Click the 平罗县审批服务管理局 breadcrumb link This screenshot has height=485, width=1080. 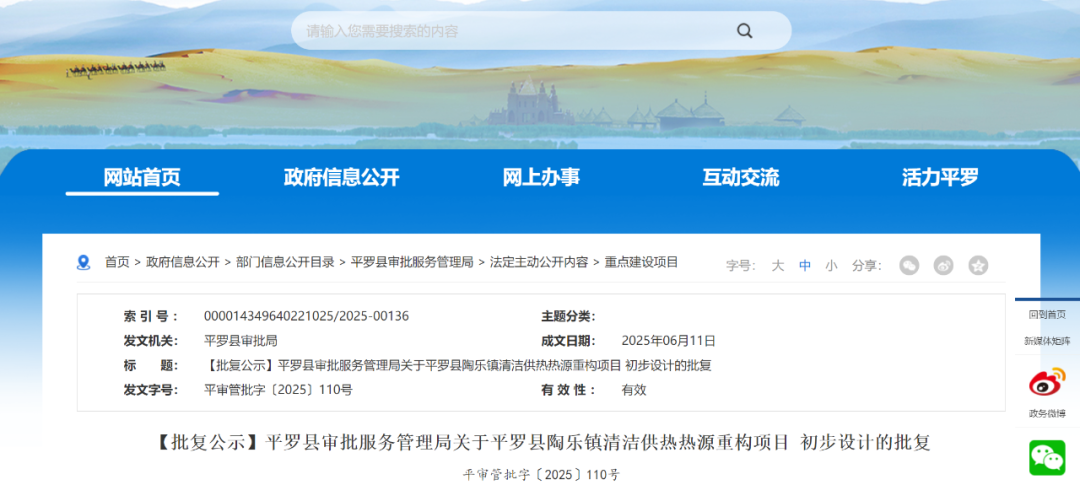412,262
